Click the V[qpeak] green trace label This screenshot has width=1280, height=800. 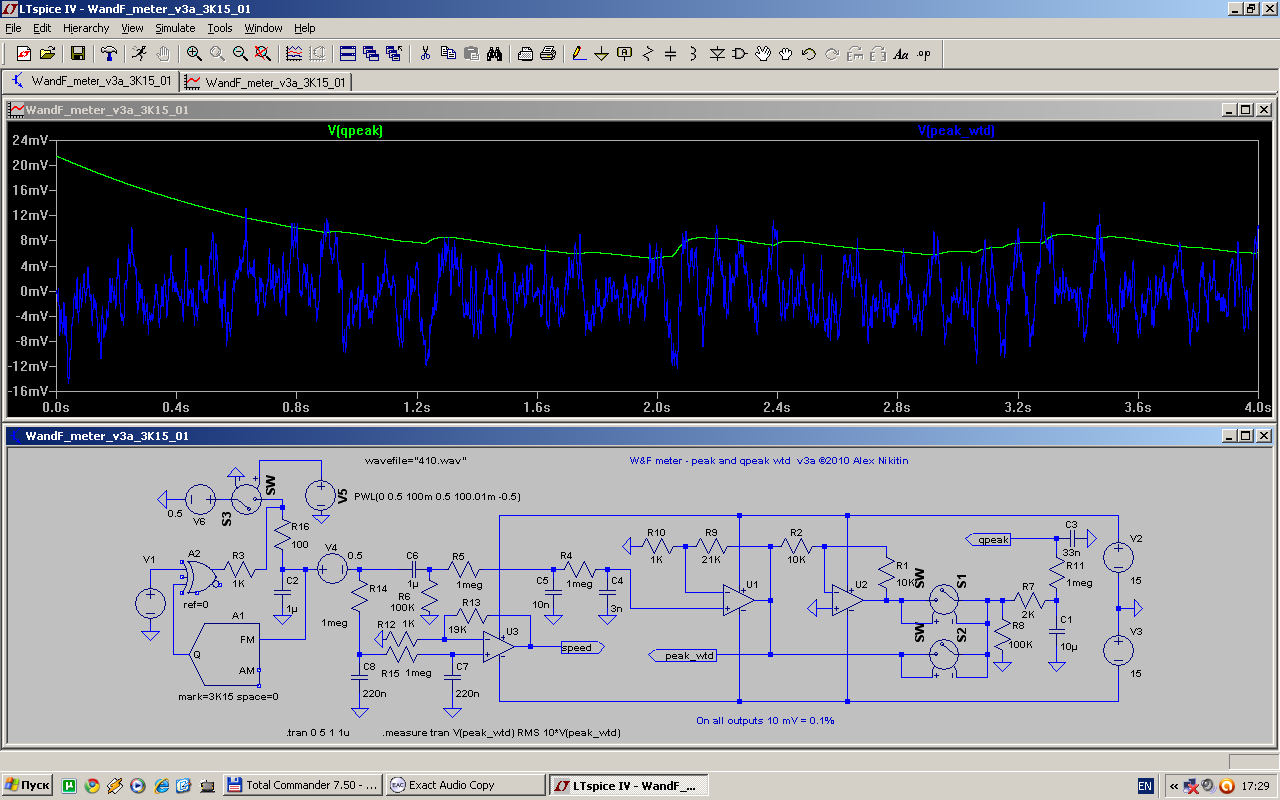pyautogui.click(x=355, y=131)
